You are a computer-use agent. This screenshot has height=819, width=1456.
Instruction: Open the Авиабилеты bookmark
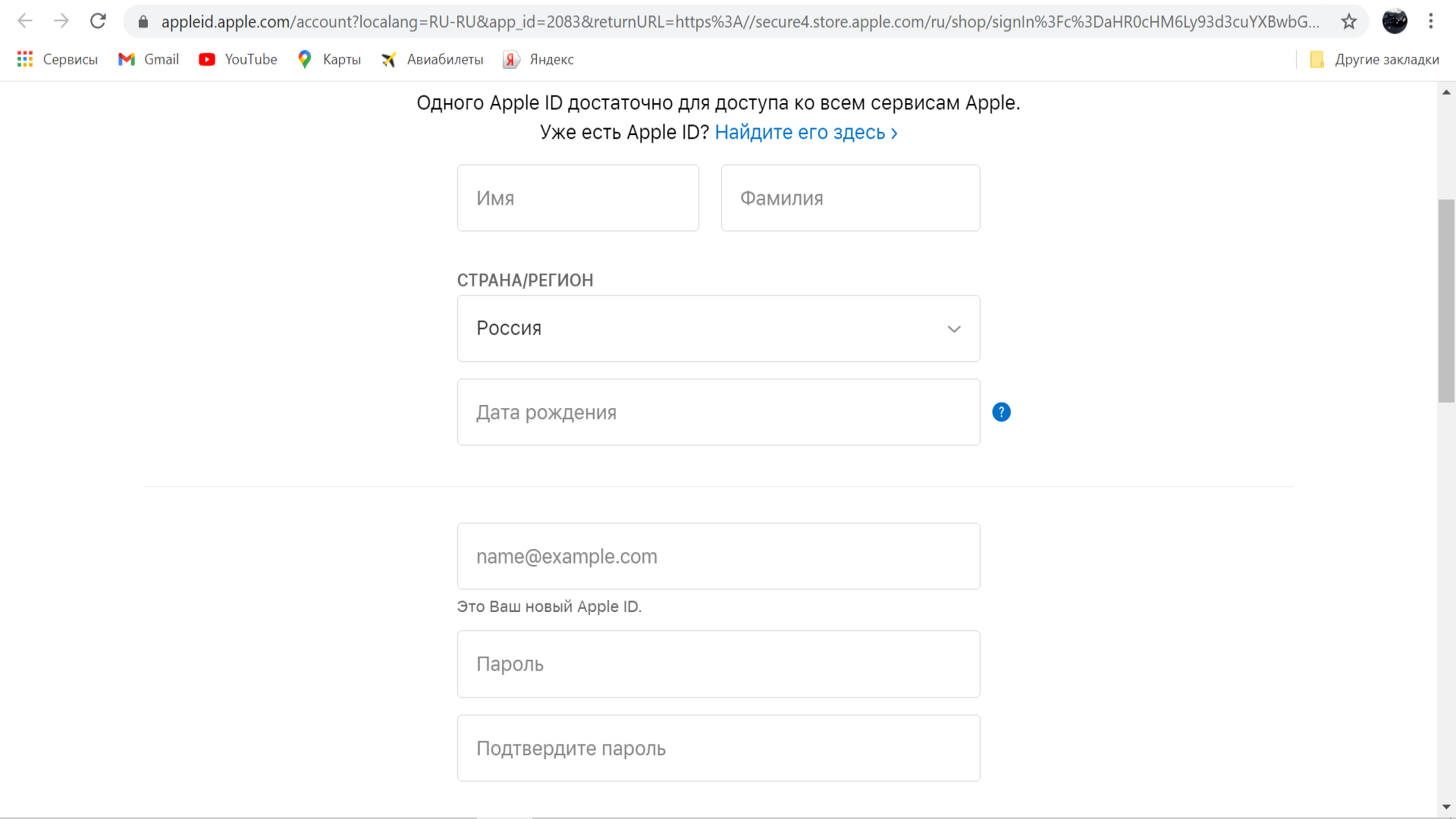(432, 59)
